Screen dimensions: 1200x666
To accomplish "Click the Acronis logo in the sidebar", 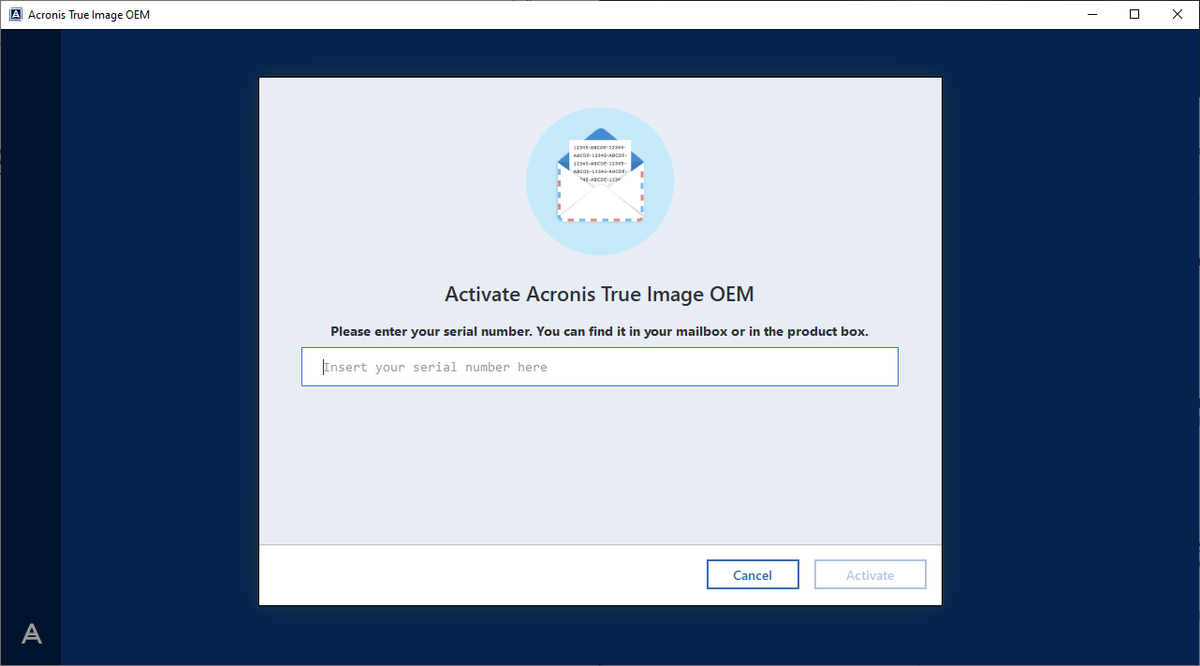I will 32,633.
